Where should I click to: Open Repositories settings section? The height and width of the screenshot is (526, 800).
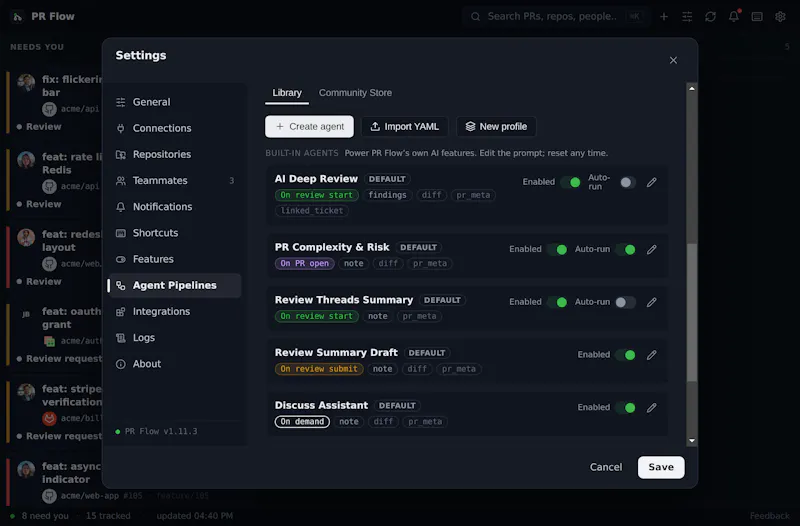point(174,155)
